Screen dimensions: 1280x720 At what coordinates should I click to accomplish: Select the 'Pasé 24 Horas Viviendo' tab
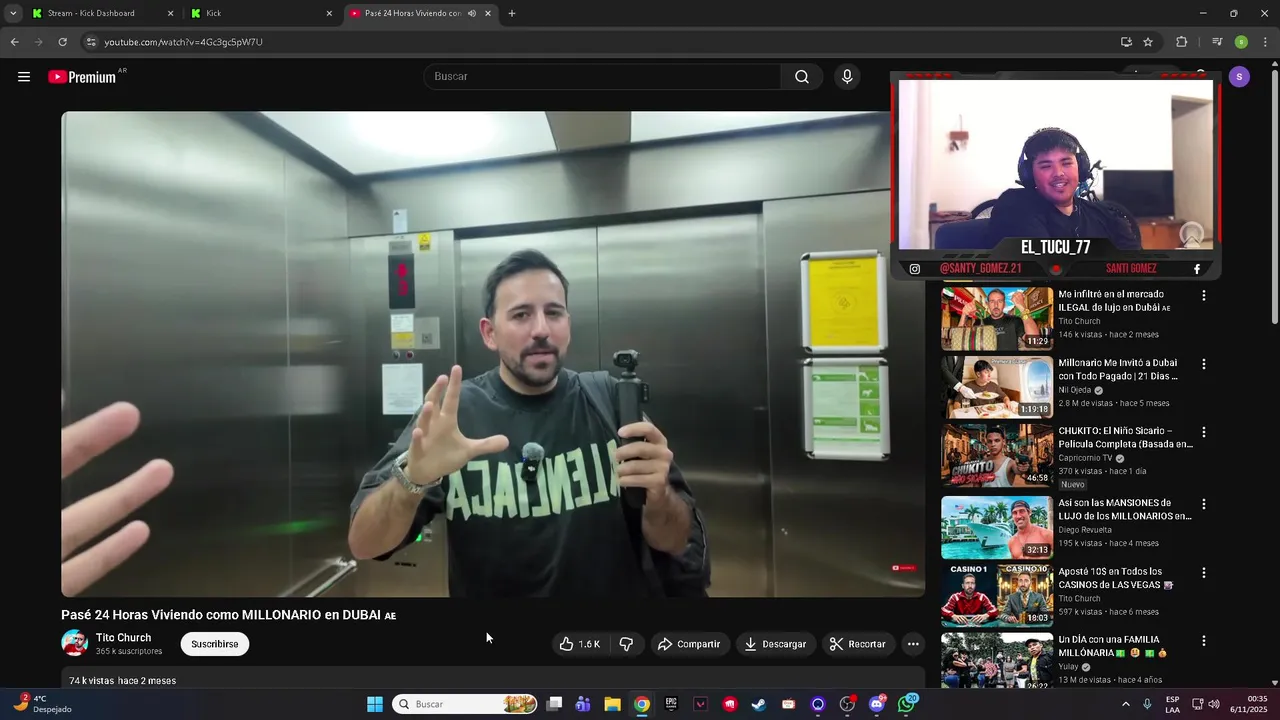pos(412,14)
